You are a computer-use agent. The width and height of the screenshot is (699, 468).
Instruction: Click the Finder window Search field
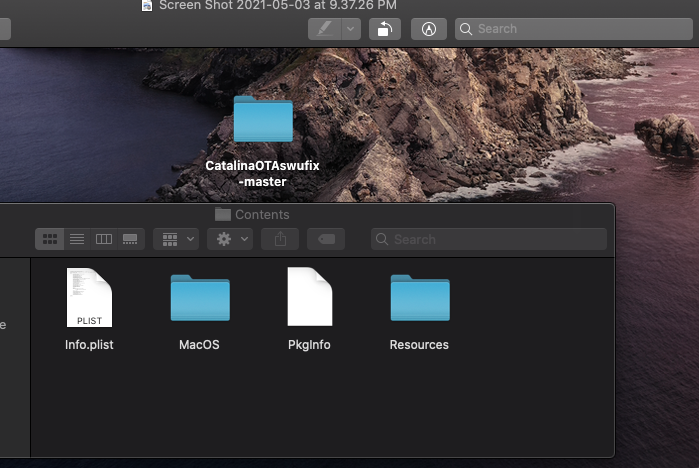(x=489, y=239)
